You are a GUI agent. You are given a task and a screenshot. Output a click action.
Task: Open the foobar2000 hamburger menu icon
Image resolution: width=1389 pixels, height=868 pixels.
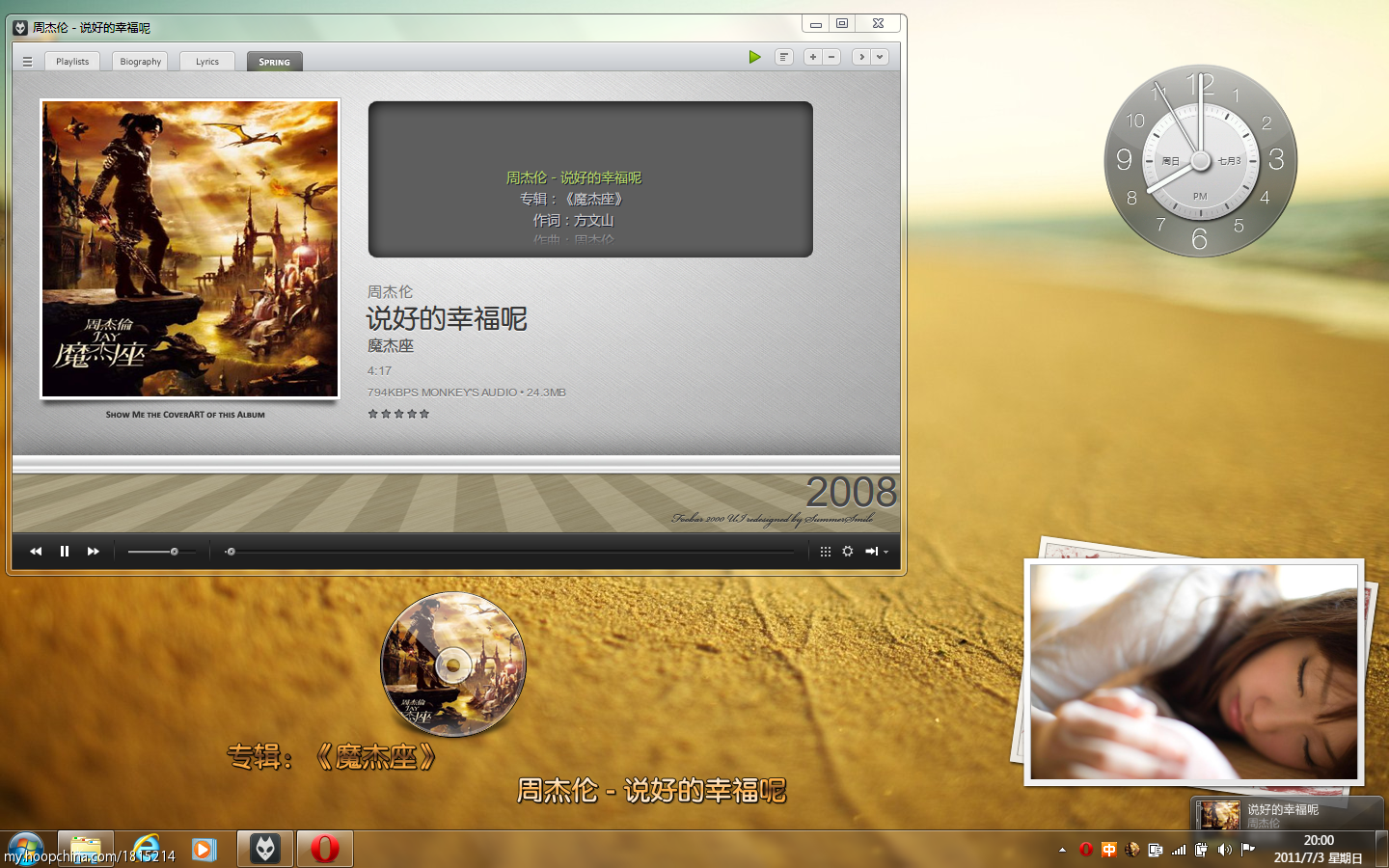[27, 62]
